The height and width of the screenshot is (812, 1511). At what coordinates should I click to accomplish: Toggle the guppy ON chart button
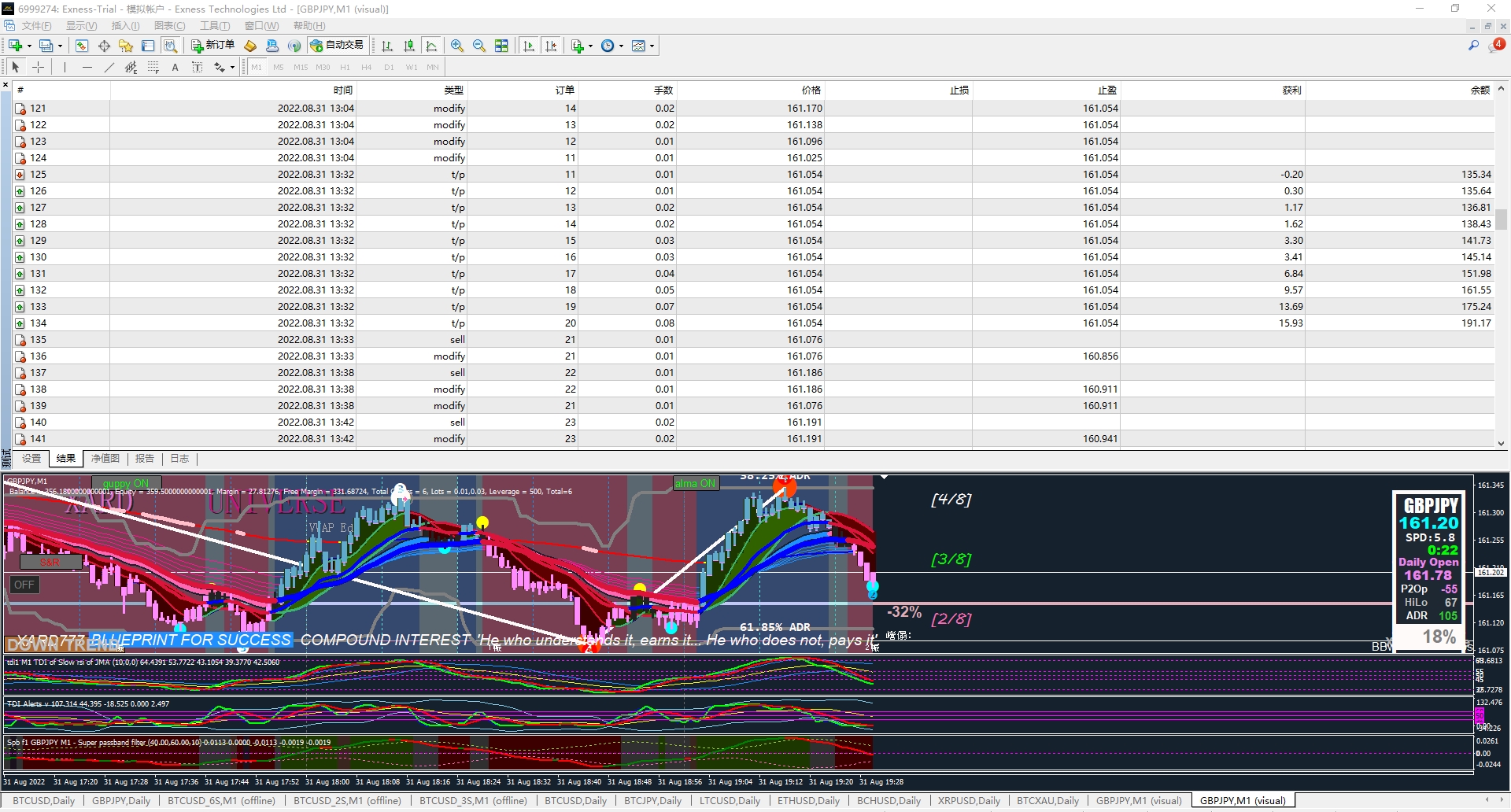pyautogui.click(x=126, y=483)
